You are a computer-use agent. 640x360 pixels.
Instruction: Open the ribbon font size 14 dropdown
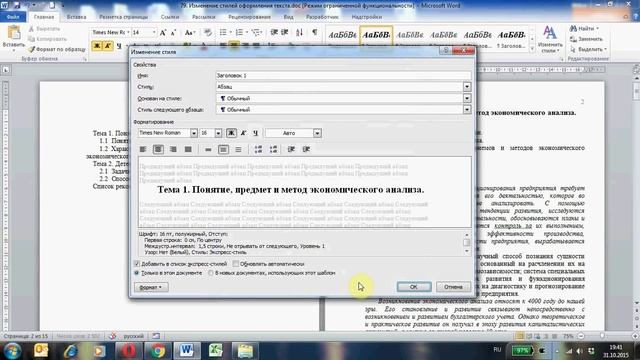point(154,32)
